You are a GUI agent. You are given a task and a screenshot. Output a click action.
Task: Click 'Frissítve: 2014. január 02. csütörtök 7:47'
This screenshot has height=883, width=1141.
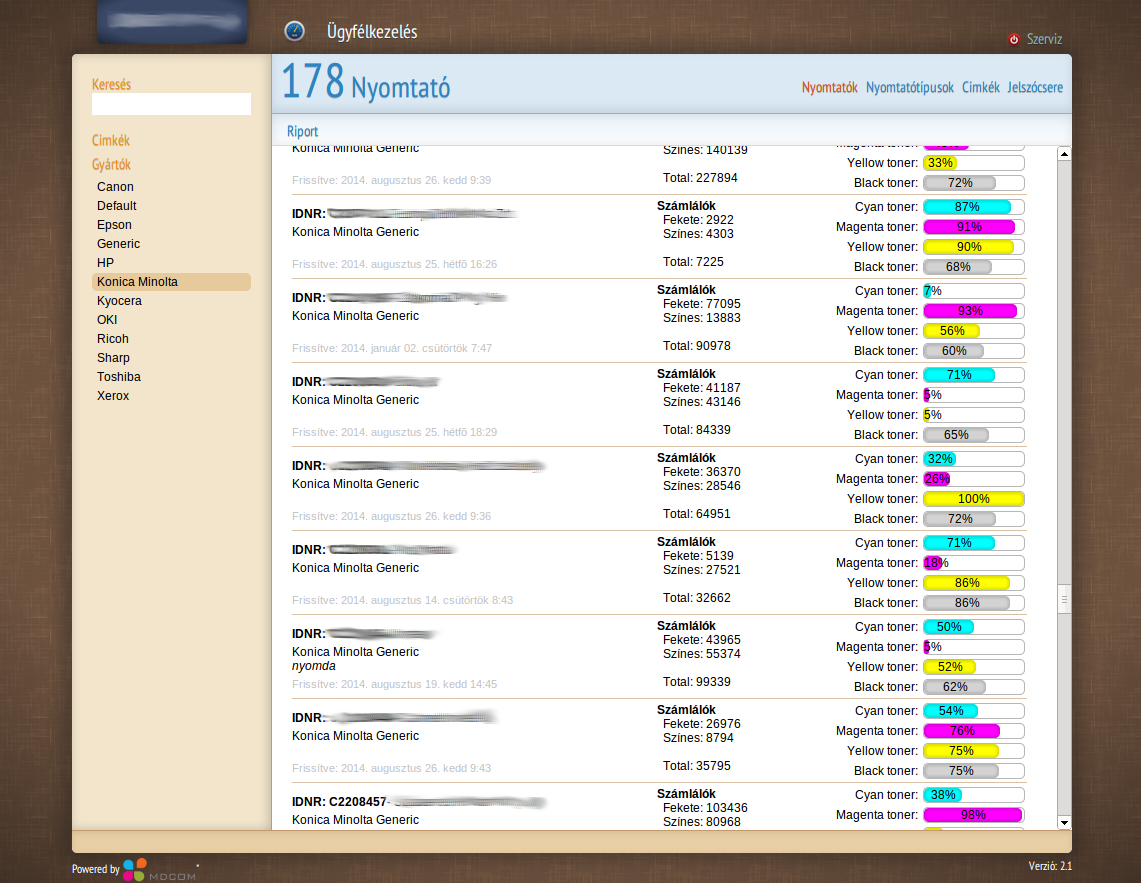coord(391,349)
